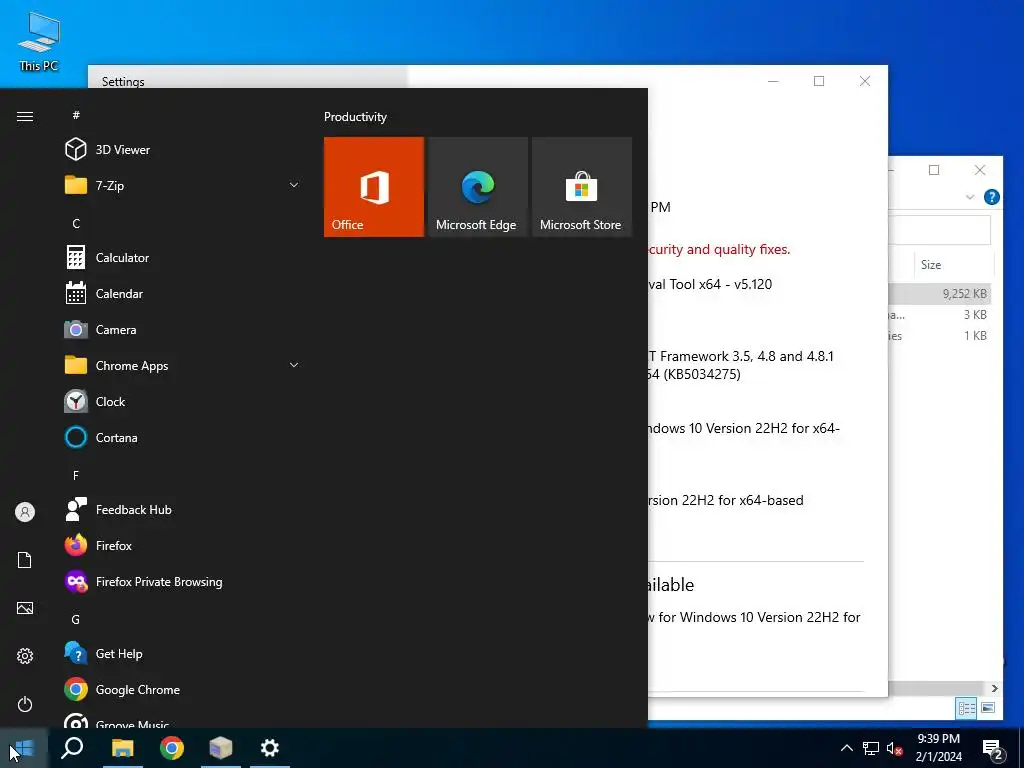
Task: Open This PC desktop icon
Action: (x=39, y=40)
